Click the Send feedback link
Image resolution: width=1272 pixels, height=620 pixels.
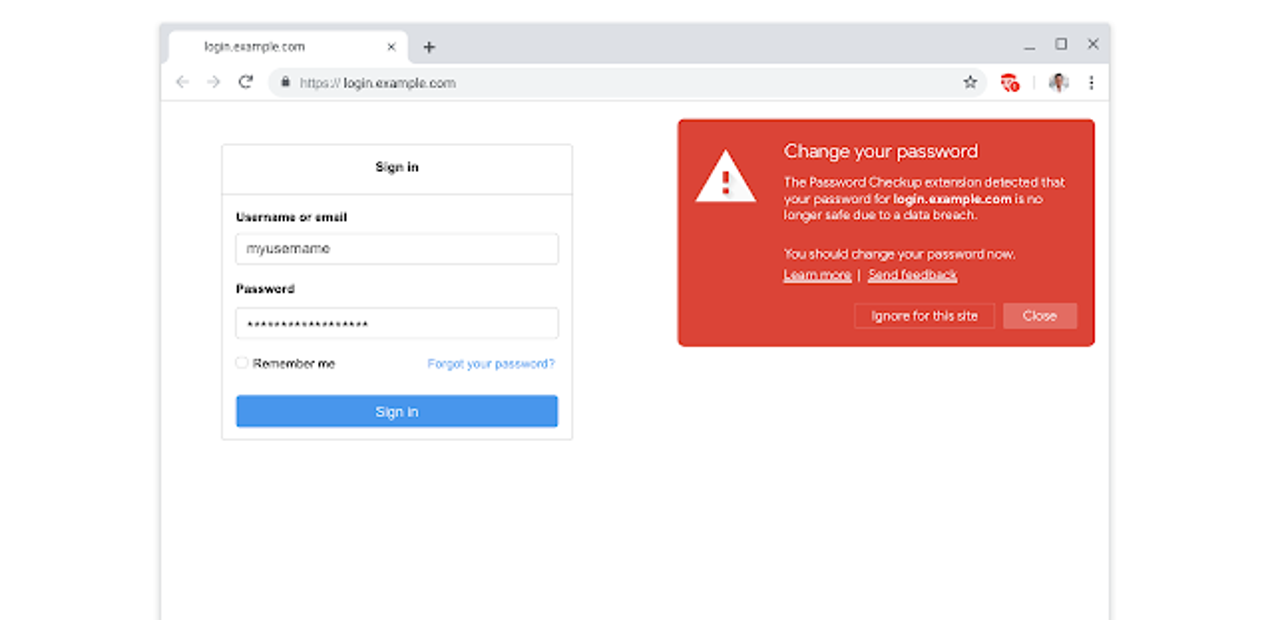point(912,275)
